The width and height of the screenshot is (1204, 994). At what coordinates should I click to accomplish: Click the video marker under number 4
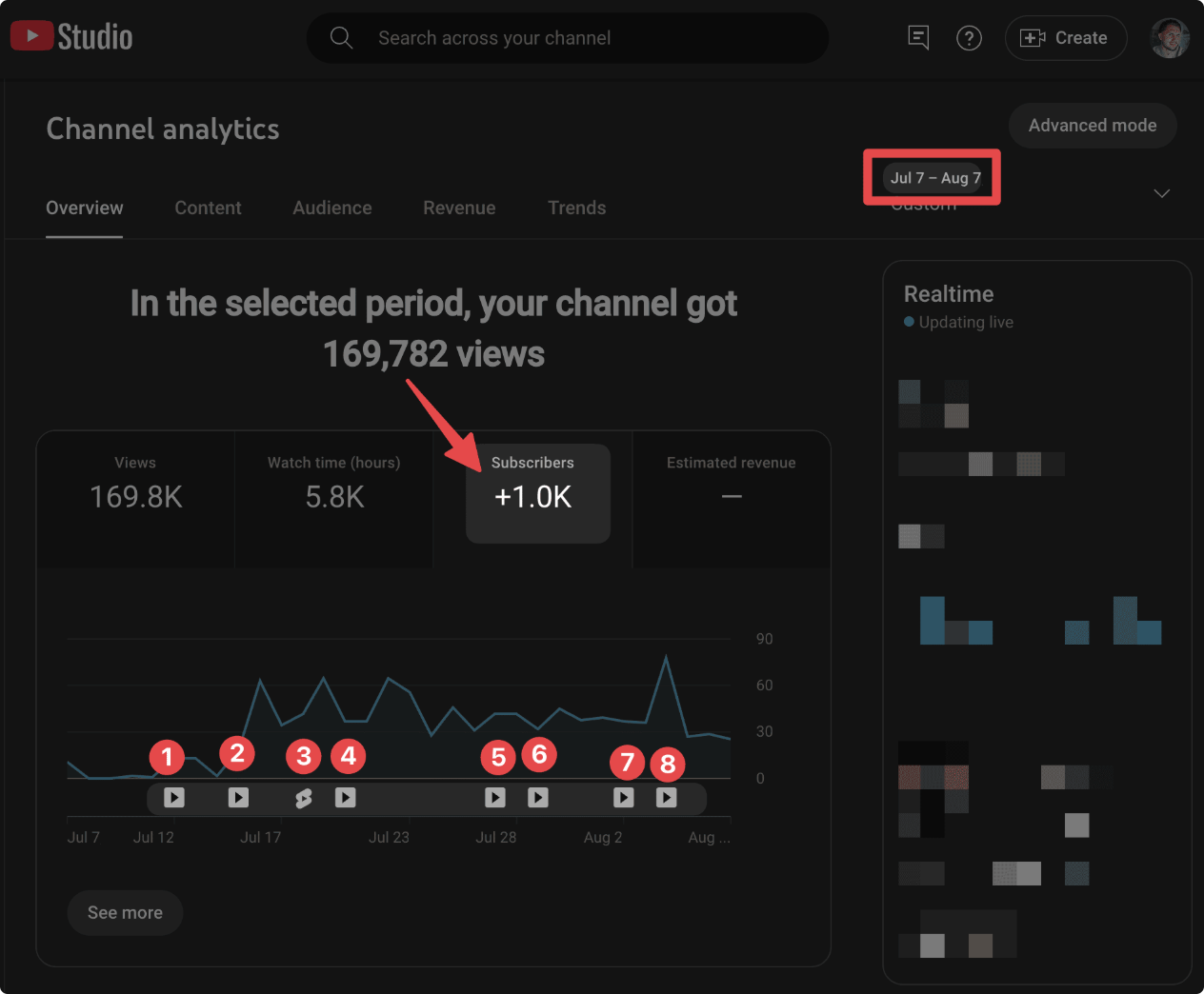pos(346,798)
